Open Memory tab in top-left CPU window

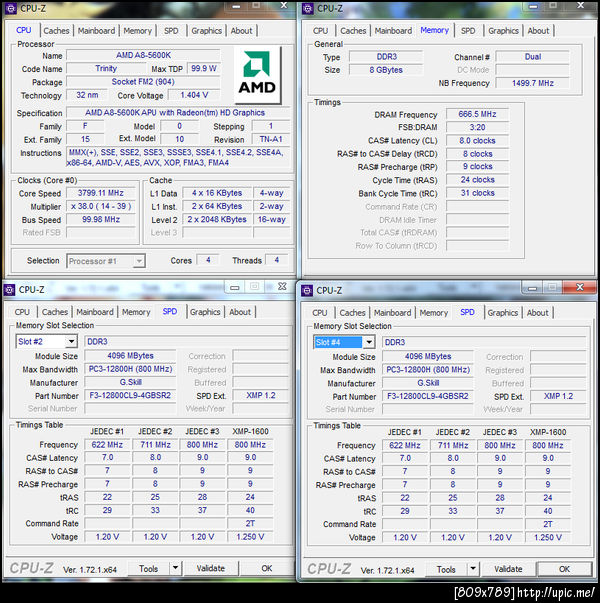coord(137,31)
